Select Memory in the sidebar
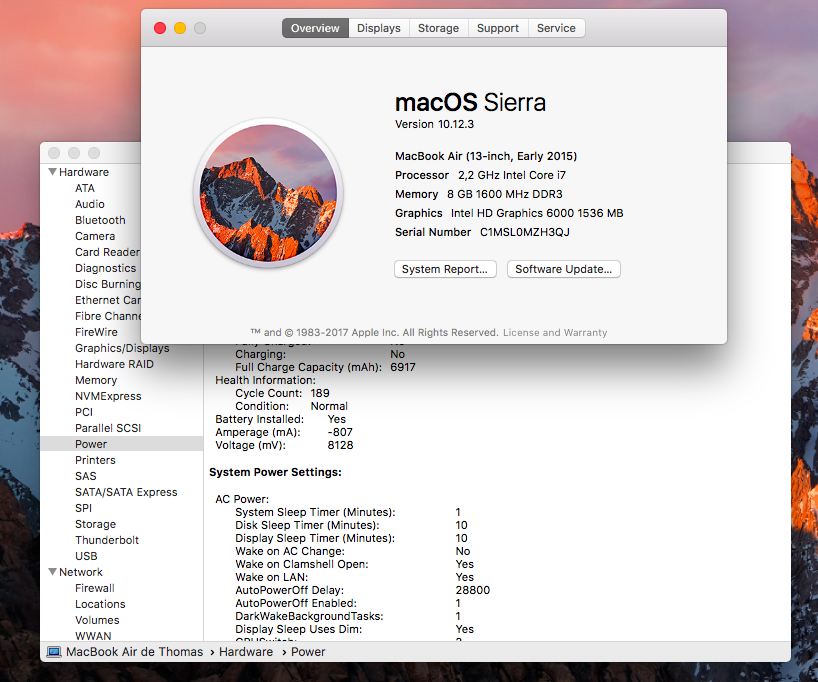Screen dimensions: 818x682 coord(96,380)
